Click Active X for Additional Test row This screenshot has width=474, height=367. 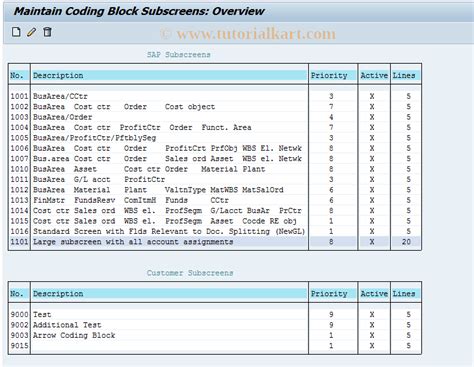point(372,325)
